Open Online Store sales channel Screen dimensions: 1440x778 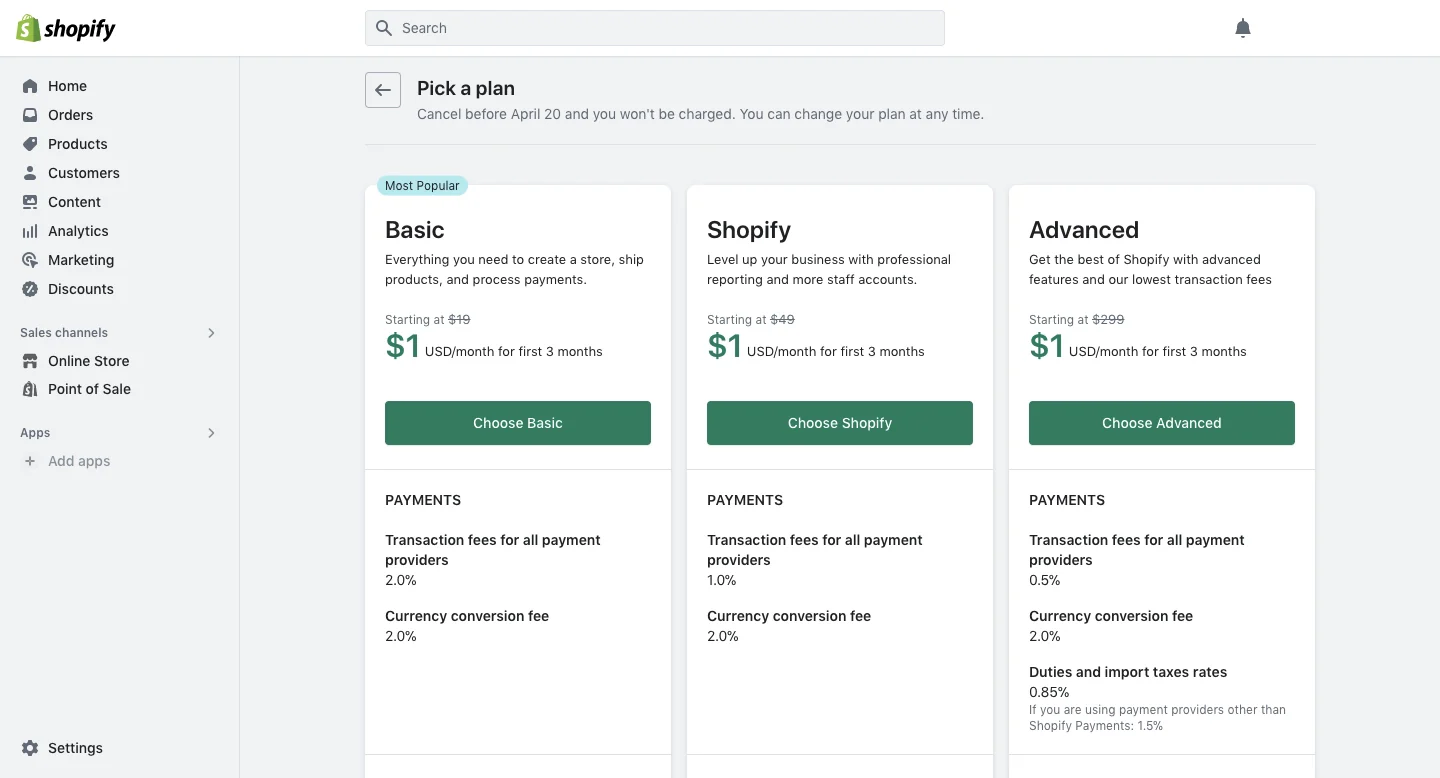88,361
